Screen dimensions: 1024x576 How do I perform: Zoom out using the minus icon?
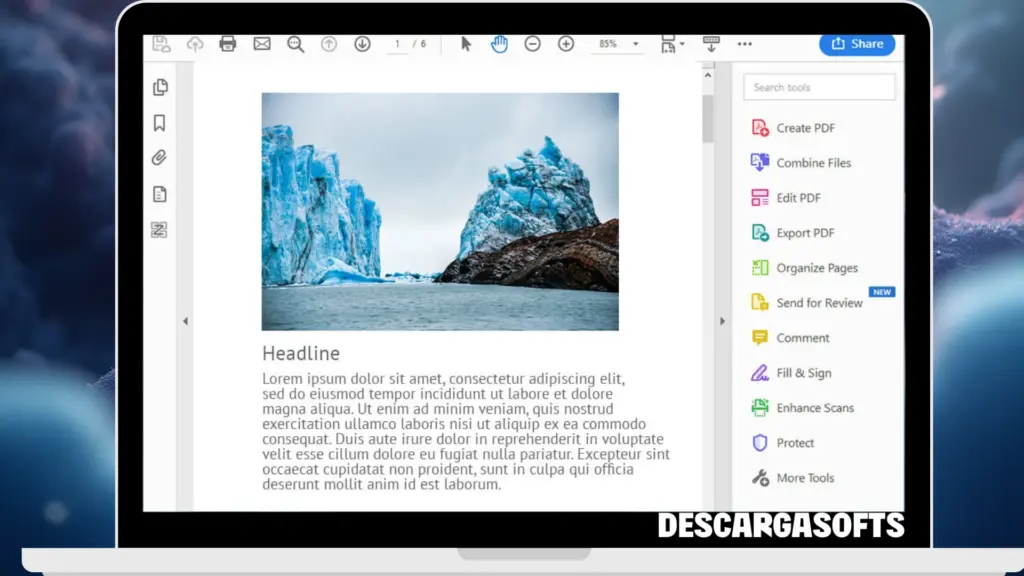(x=534, y=44)
